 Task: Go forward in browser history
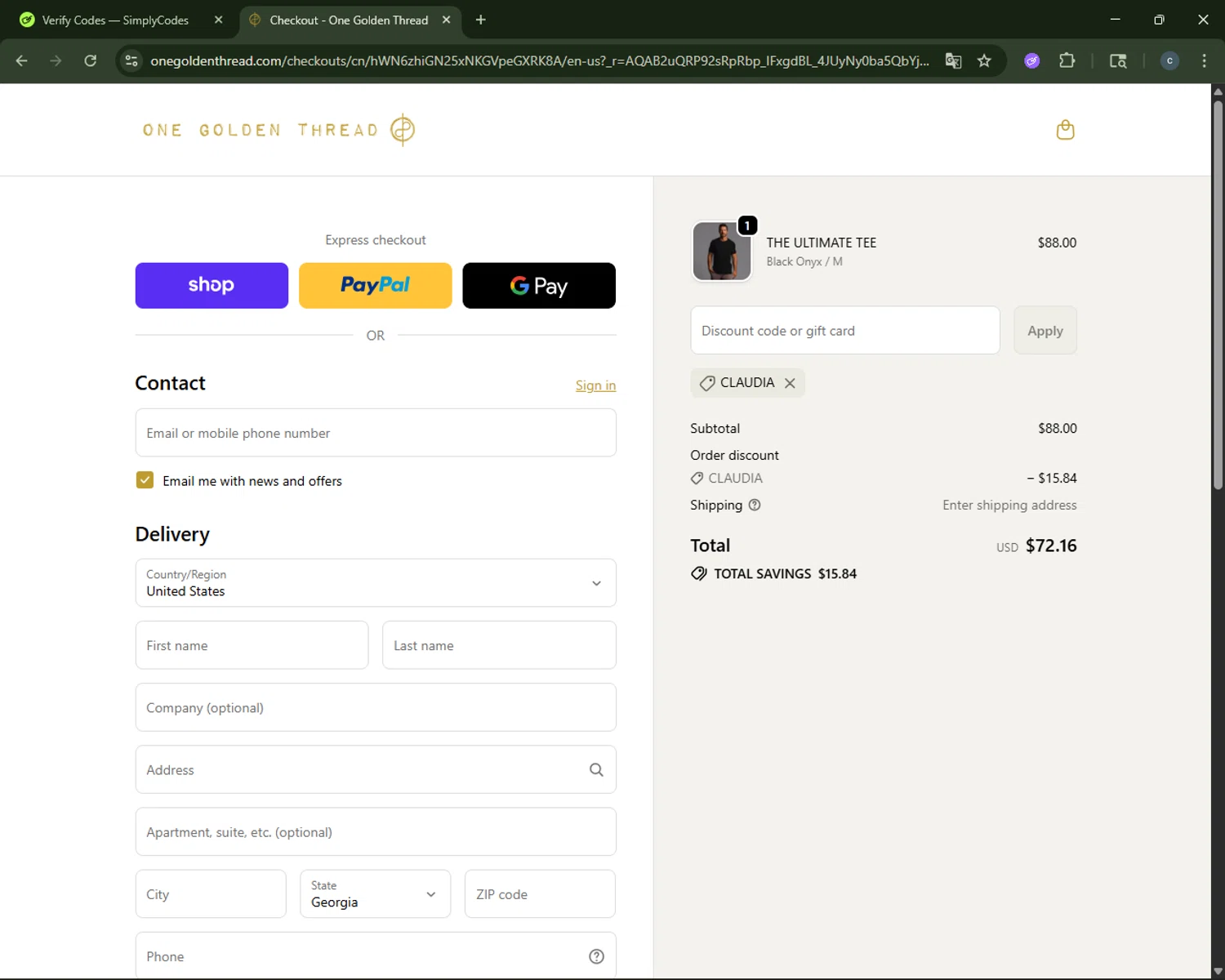click(56, 60)
